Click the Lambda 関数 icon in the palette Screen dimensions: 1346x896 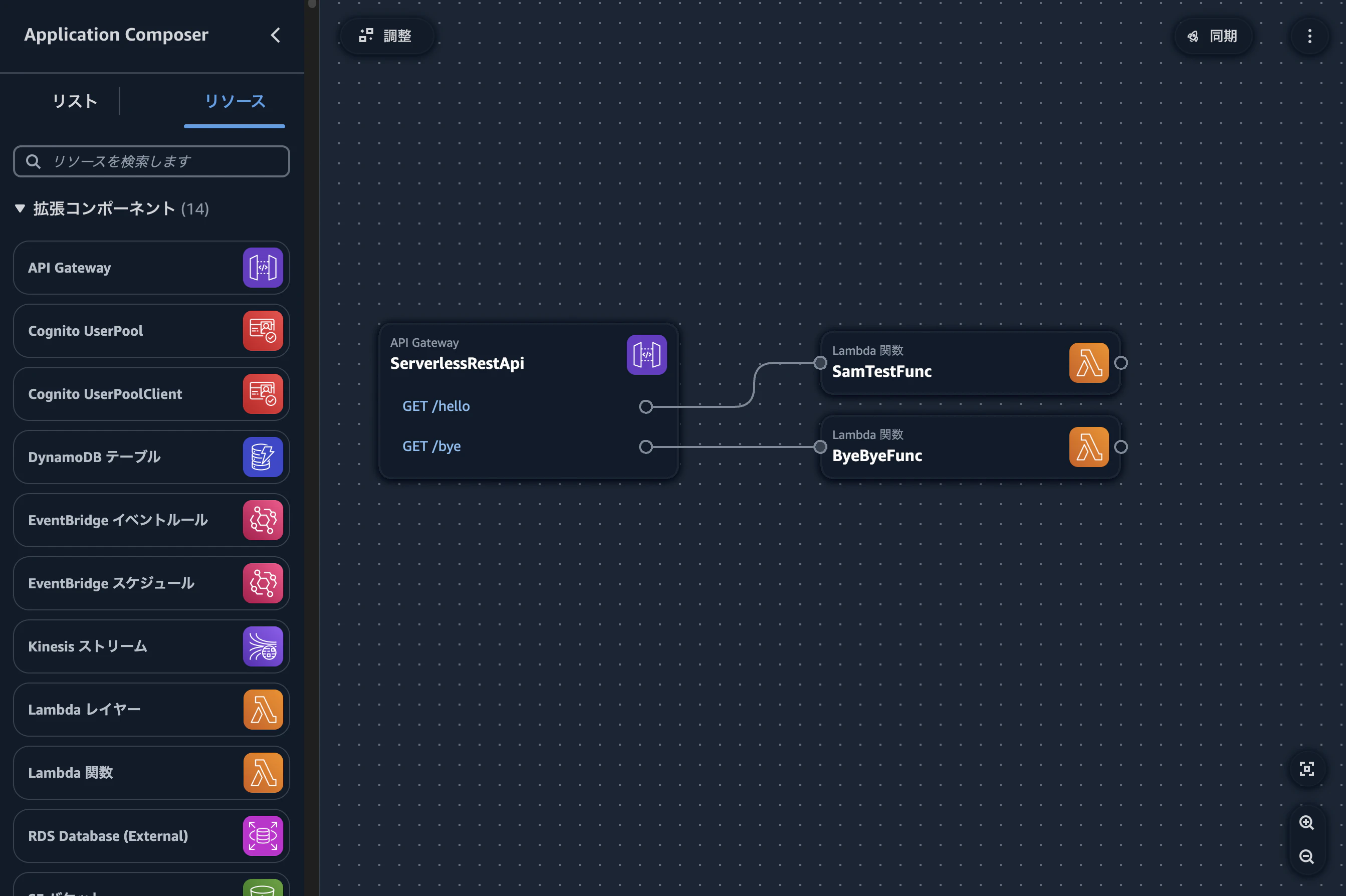[x=263, y=773]
